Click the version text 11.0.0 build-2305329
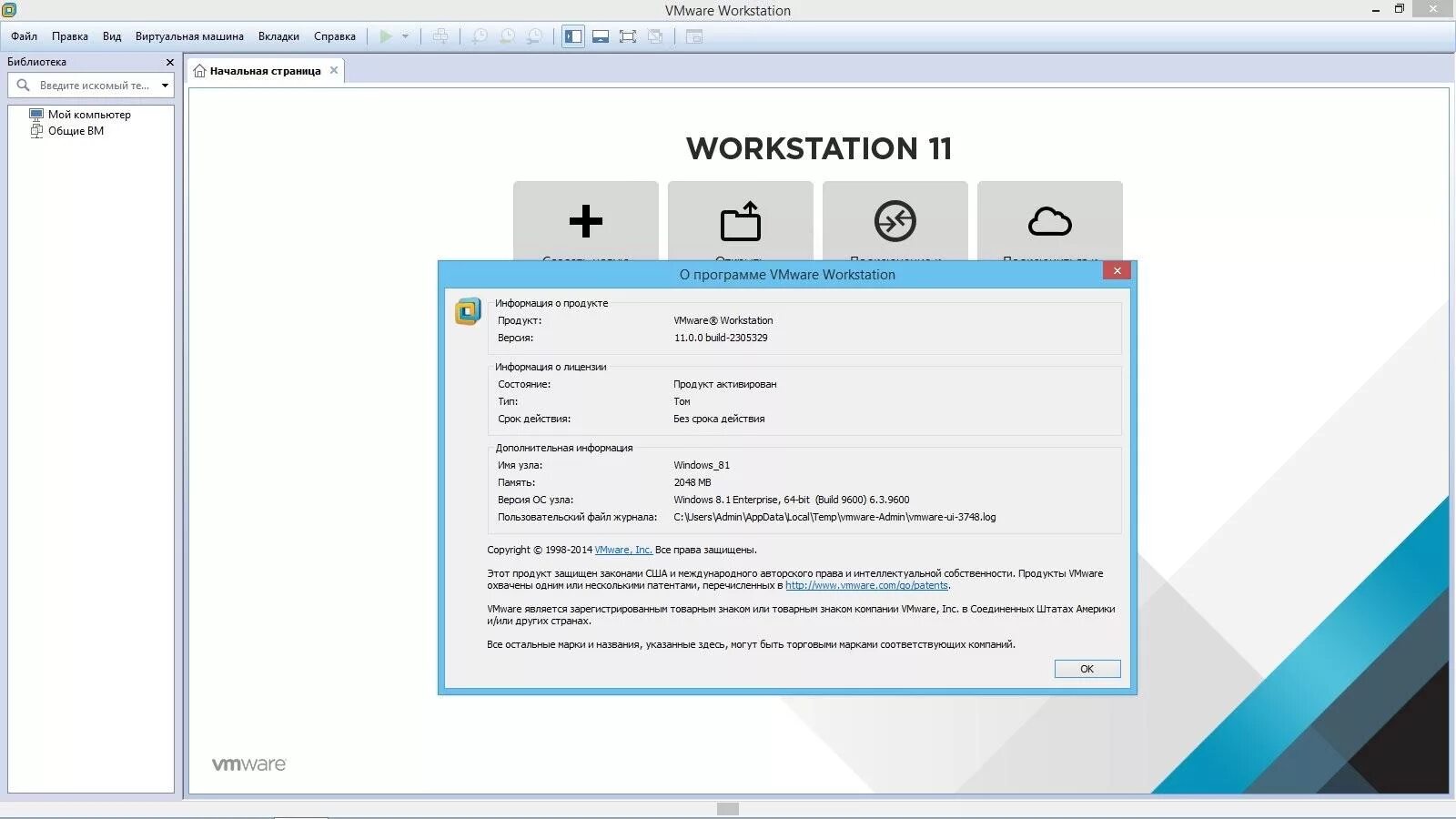 pos(721,338)
